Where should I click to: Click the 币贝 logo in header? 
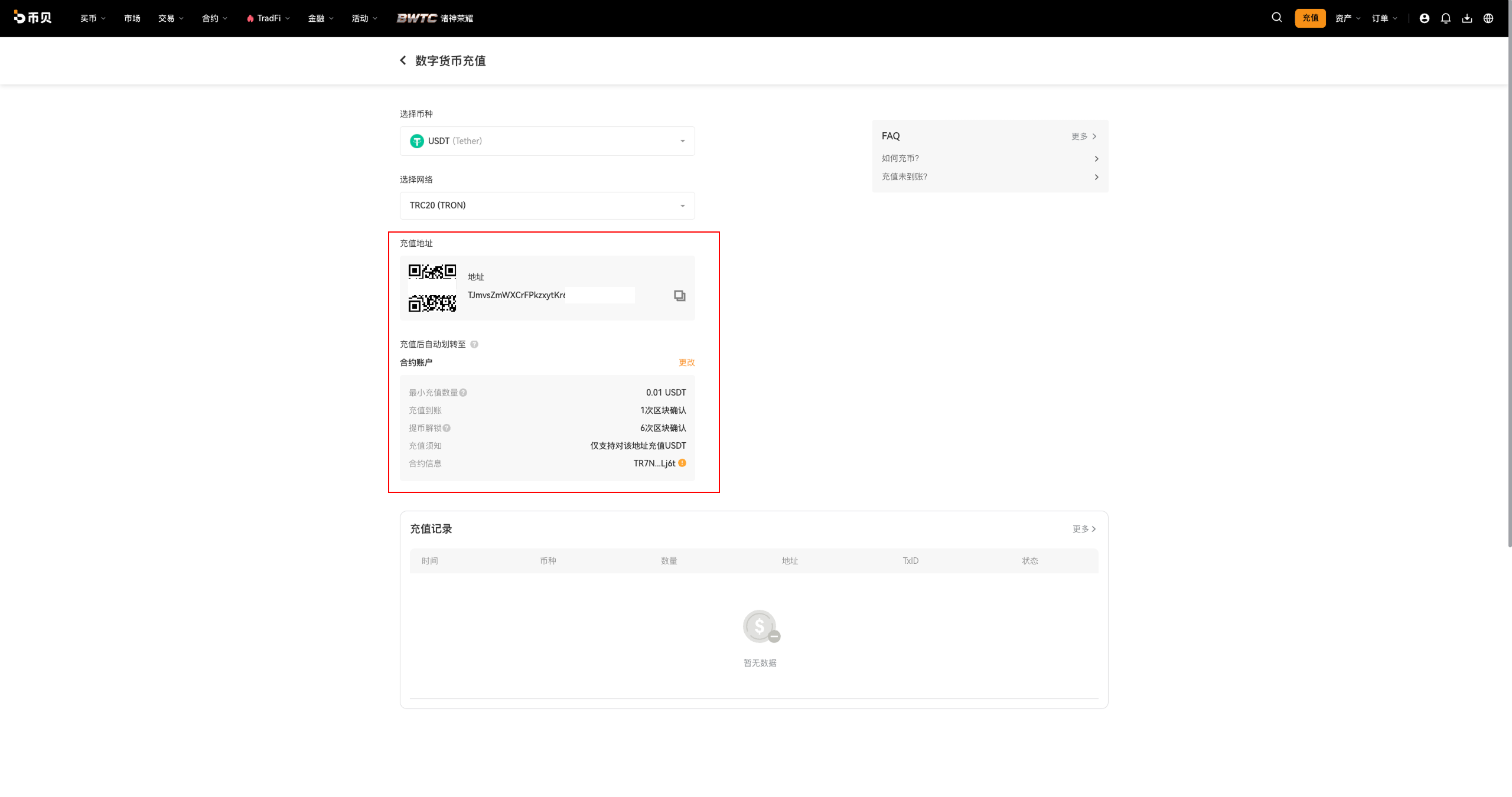click(x=33, y=18)
